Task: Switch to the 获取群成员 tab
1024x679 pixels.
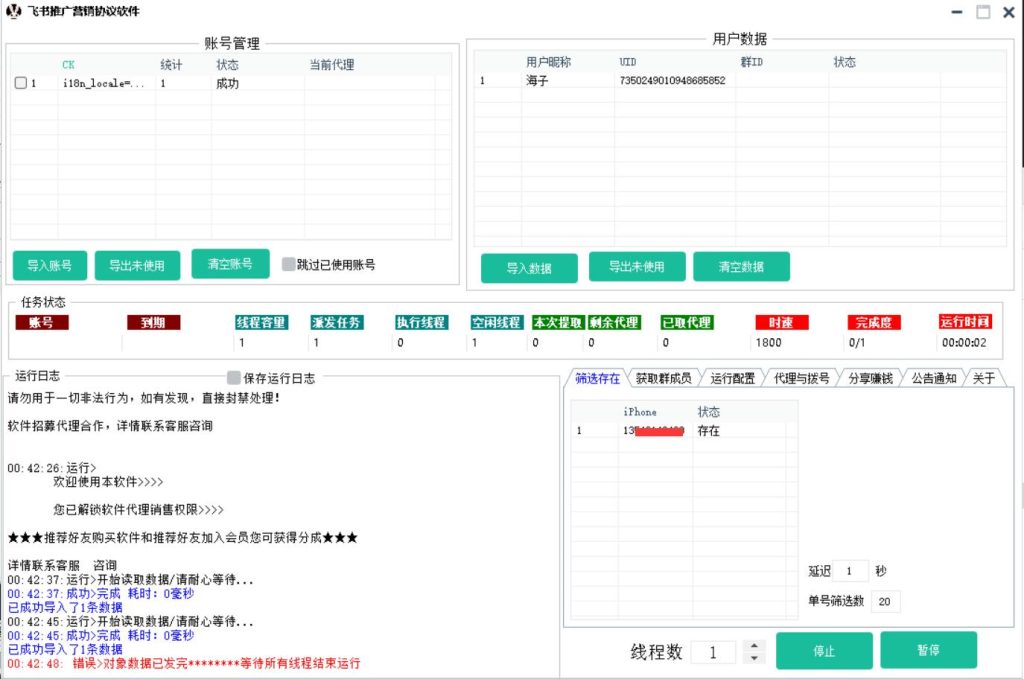Action: (x=663, y=378)
